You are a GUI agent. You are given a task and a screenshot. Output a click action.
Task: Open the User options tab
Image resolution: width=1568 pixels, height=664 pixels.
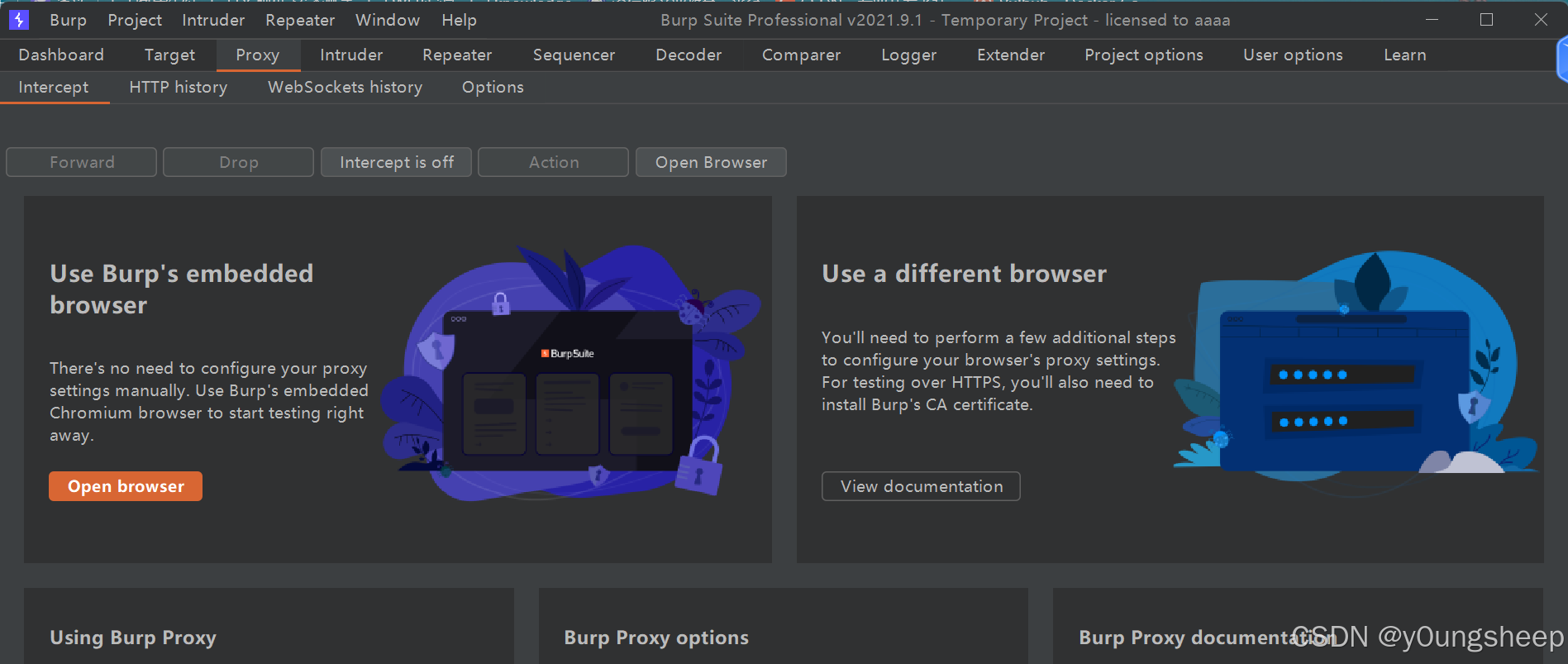coord(1293,55)
